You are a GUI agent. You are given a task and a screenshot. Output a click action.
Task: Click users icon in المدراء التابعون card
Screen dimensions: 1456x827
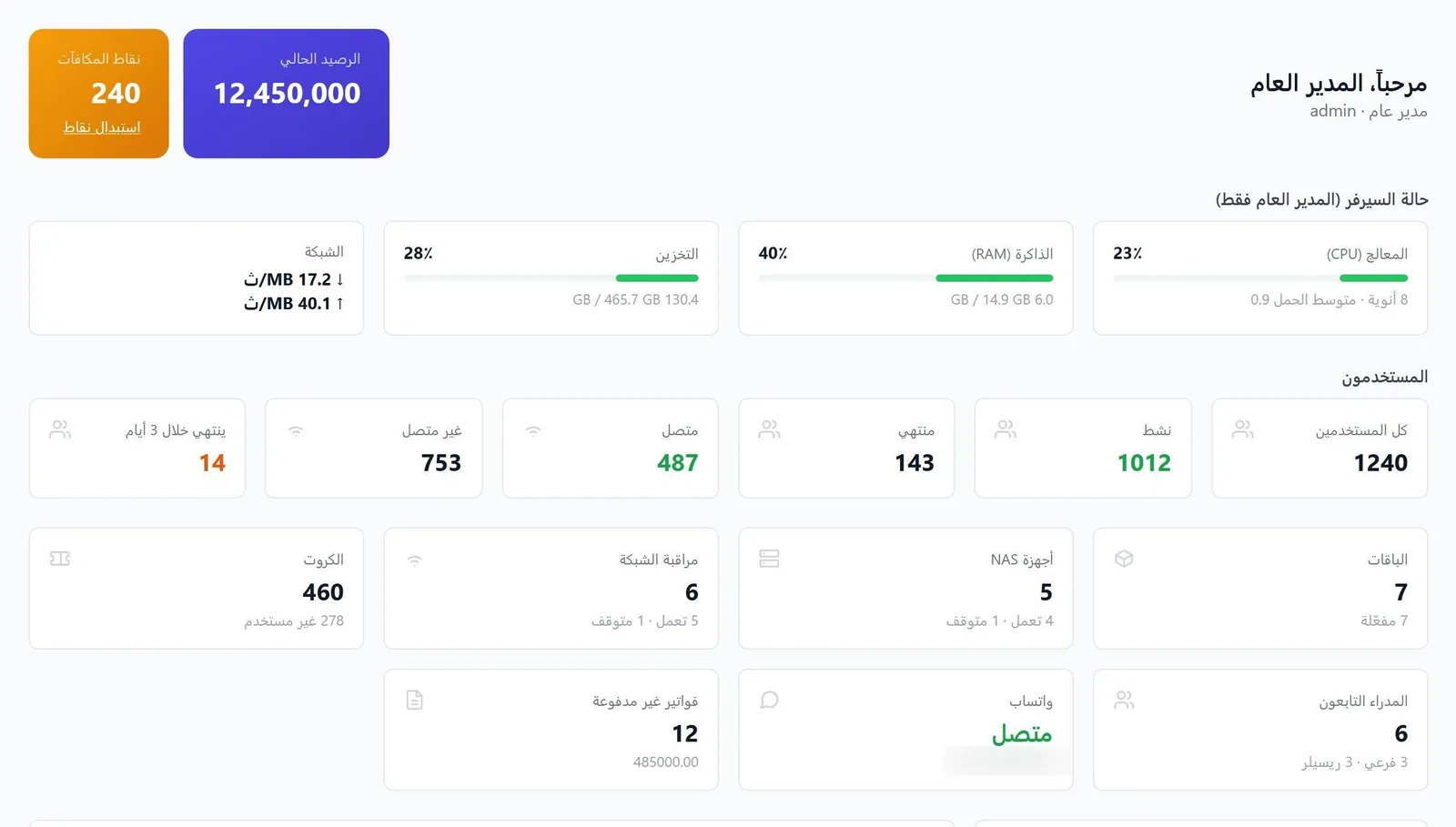point(1124,700)
